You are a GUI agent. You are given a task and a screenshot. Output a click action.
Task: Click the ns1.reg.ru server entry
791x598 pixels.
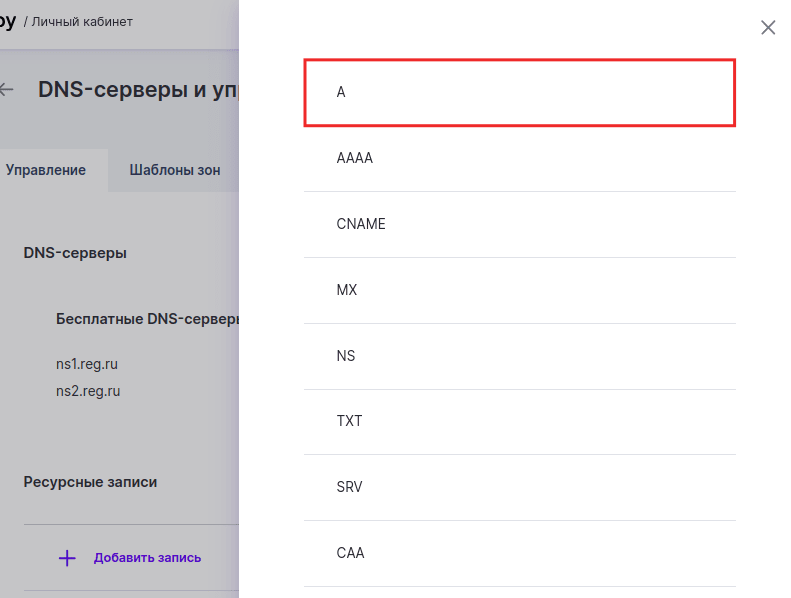click(x=87, y=364)
